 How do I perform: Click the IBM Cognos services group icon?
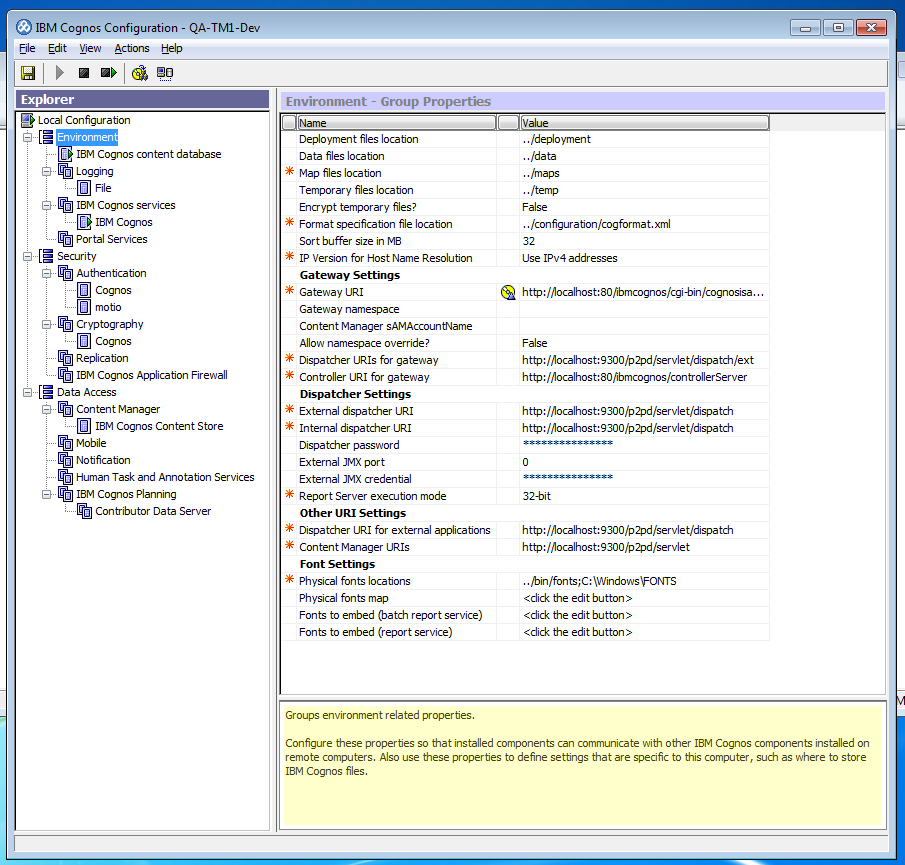pos(66,205)
